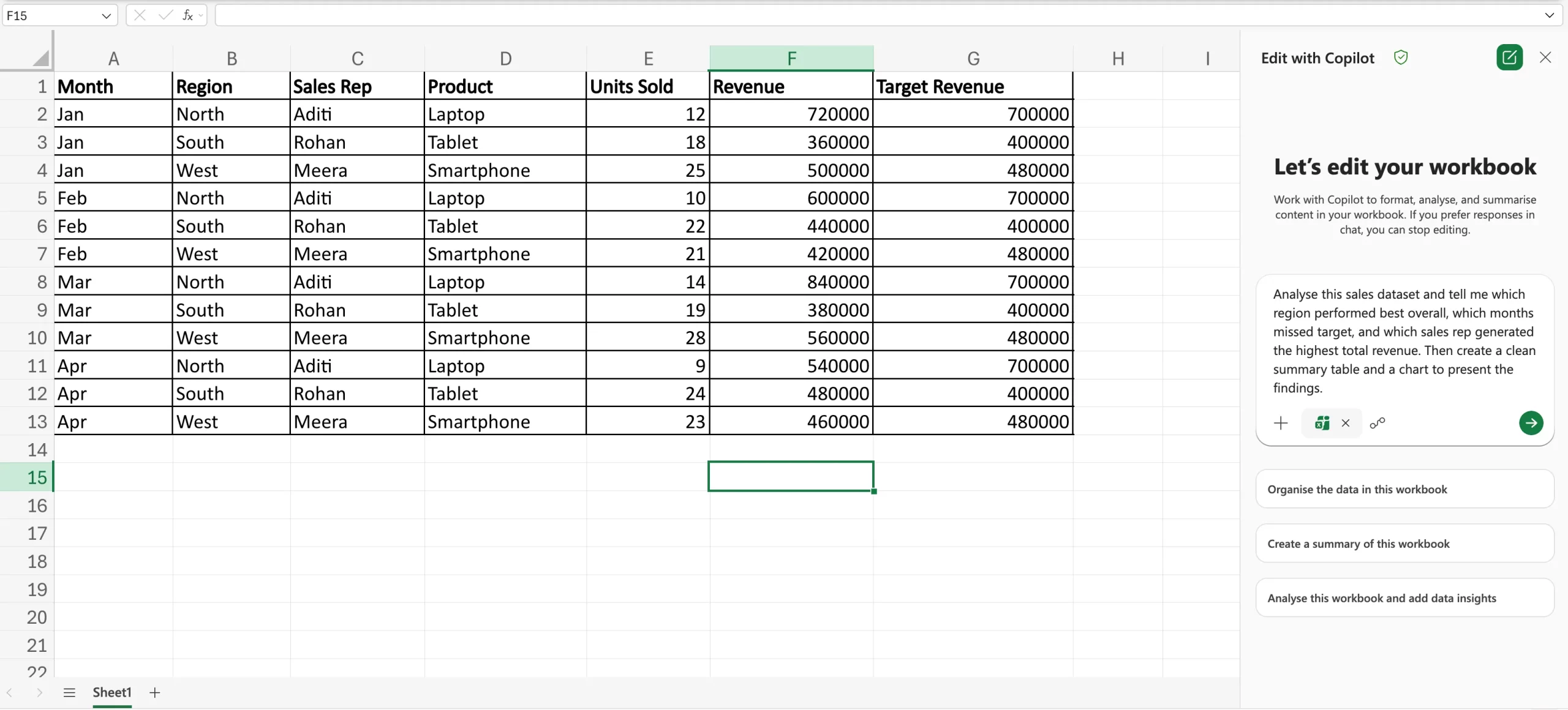This screenshot has width=1568, height=710.
Task: Send the Copilot prompt with the arrow button
Action: (1531, 423)
